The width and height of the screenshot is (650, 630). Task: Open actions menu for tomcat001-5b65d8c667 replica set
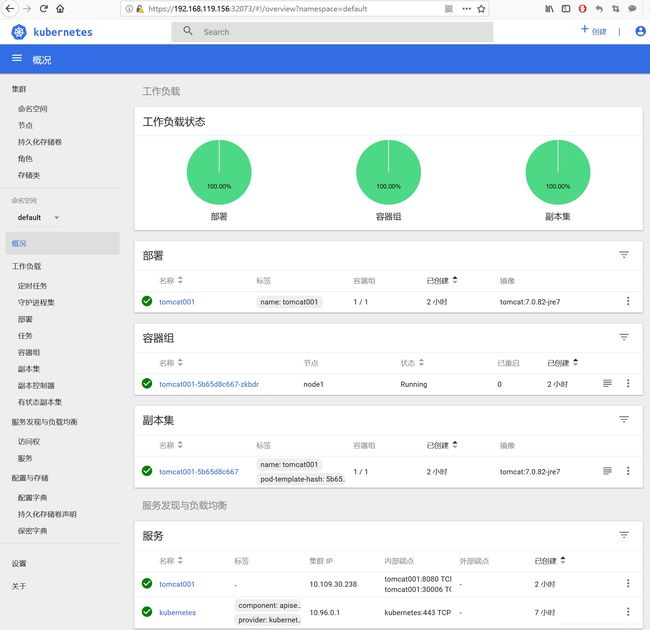click(x=628, y=471)
